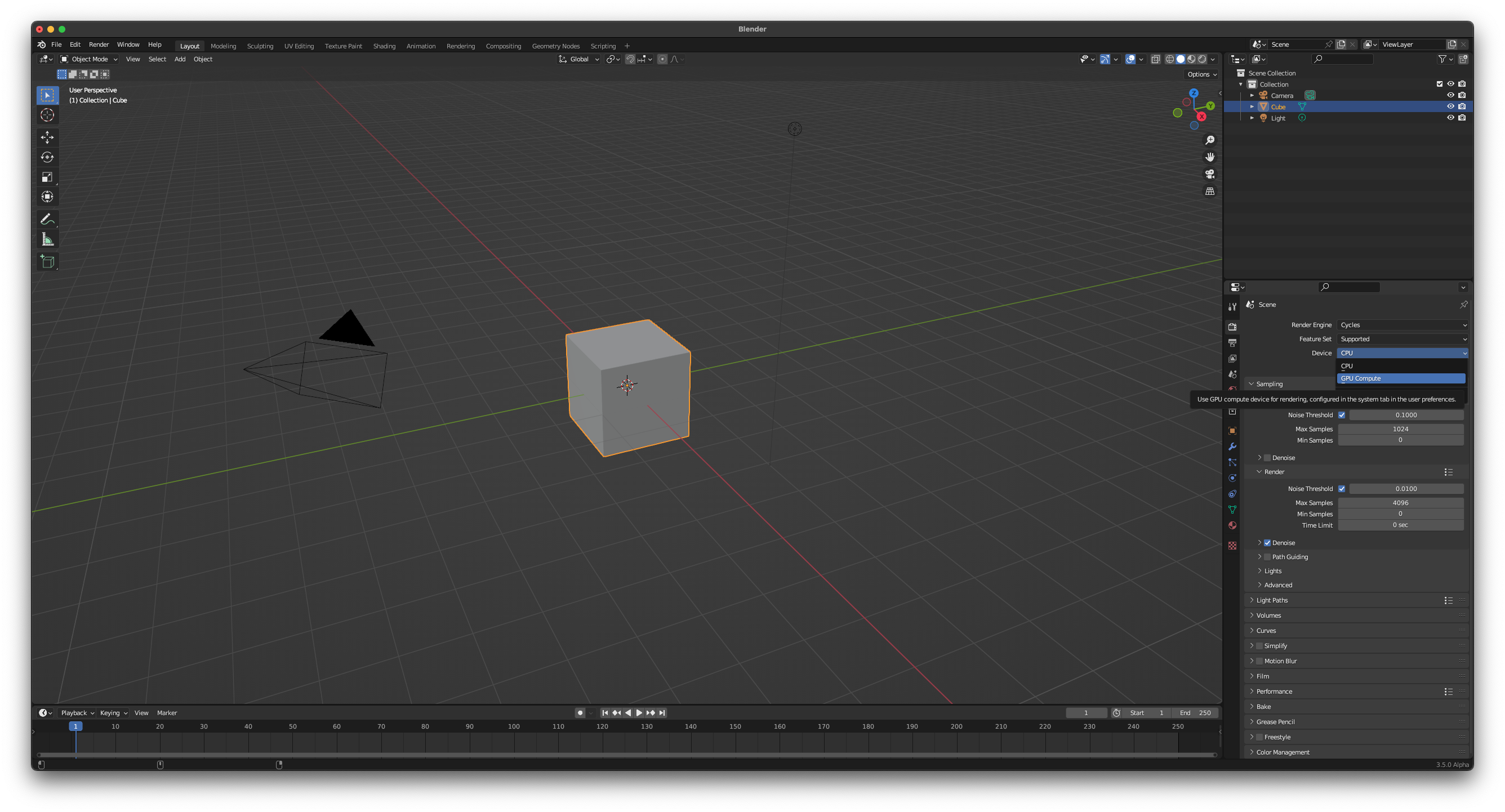This screenshot has width=1505, height=812.
Task: Open the Modifier properties wrench tab
Action: click(1232, 447)
